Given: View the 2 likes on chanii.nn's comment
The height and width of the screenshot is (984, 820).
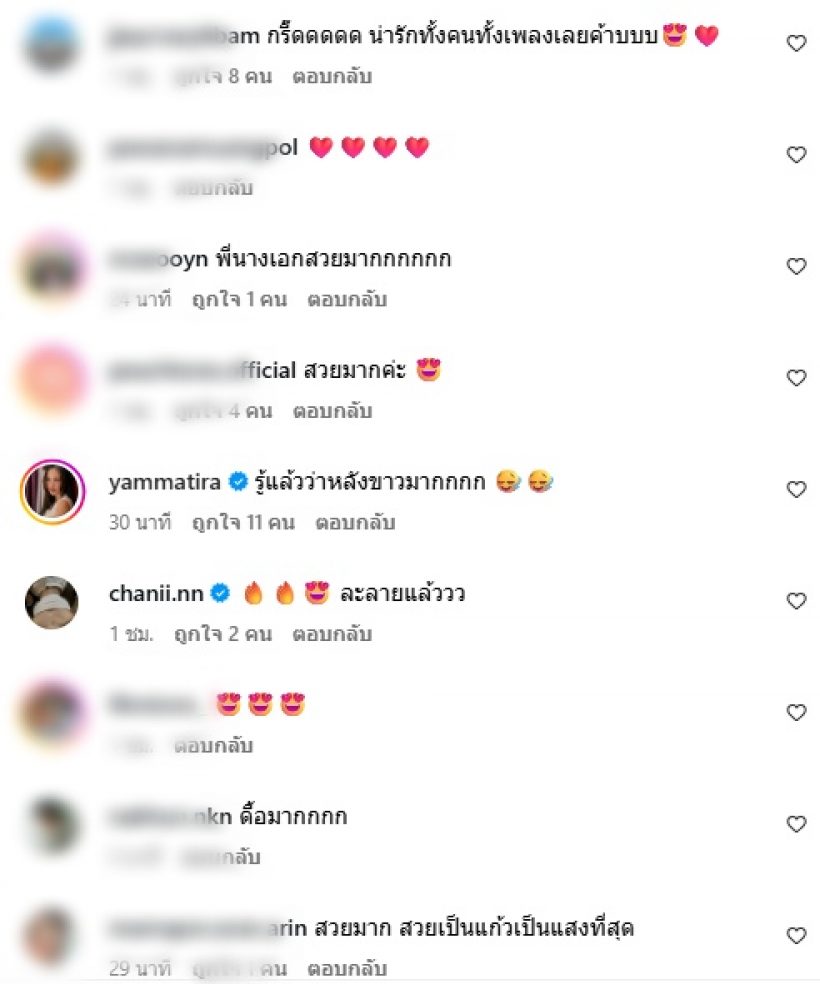Looking at the screenshot, I should click(223, 634).
